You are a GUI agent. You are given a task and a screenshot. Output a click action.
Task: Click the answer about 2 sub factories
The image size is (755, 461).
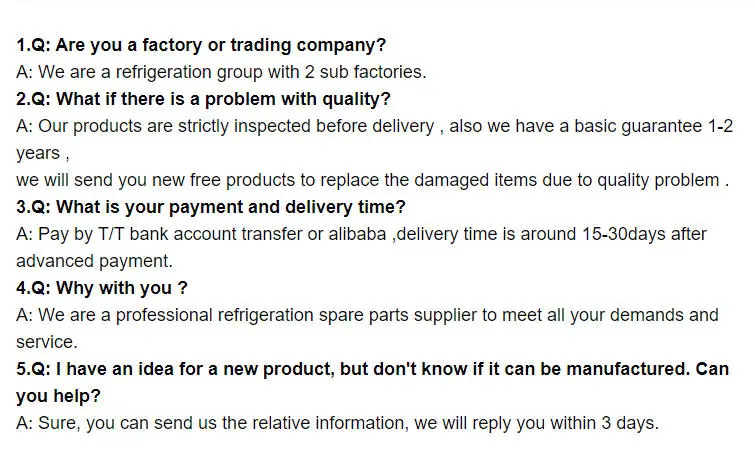point(221,72)
